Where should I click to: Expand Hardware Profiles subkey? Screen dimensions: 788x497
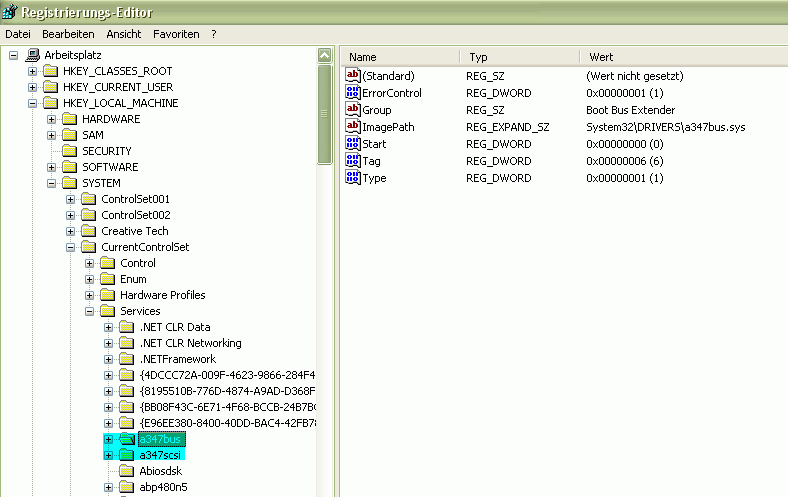[x=90, y=295]
